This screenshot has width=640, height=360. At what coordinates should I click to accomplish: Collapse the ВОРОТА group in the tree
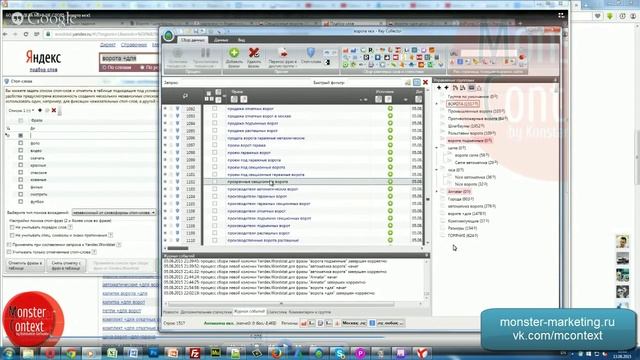(437, 104)
